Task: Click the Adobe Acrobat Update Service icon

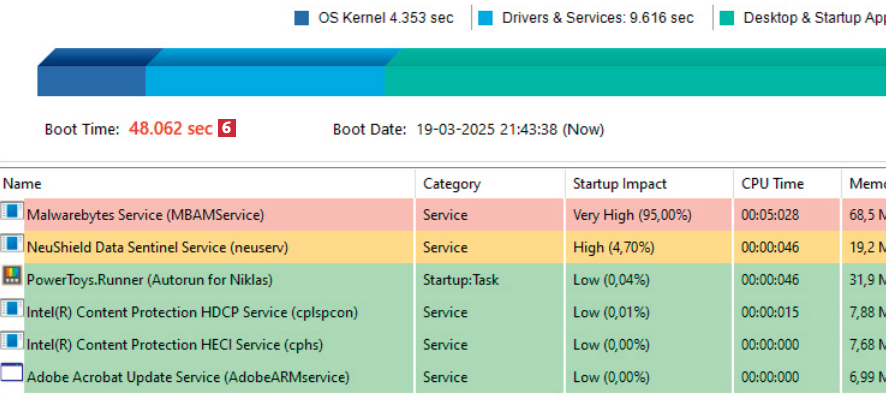Action: coord(12,376)
